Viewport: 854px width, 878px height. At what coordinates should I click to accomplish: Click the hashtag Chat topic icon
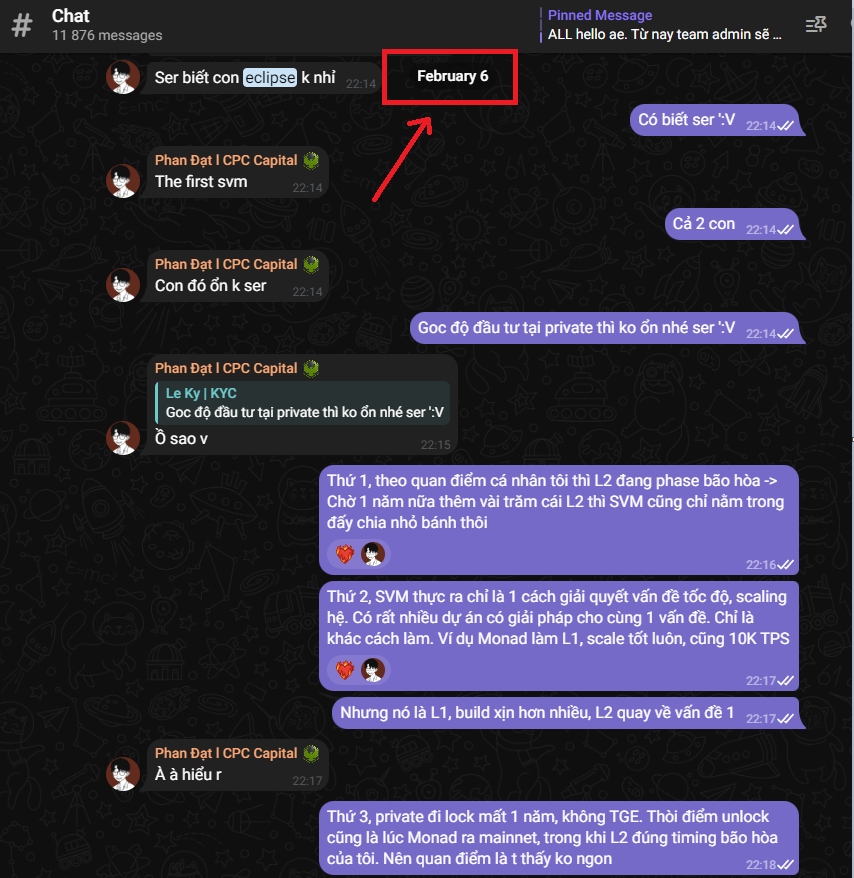tap(22, 26)
